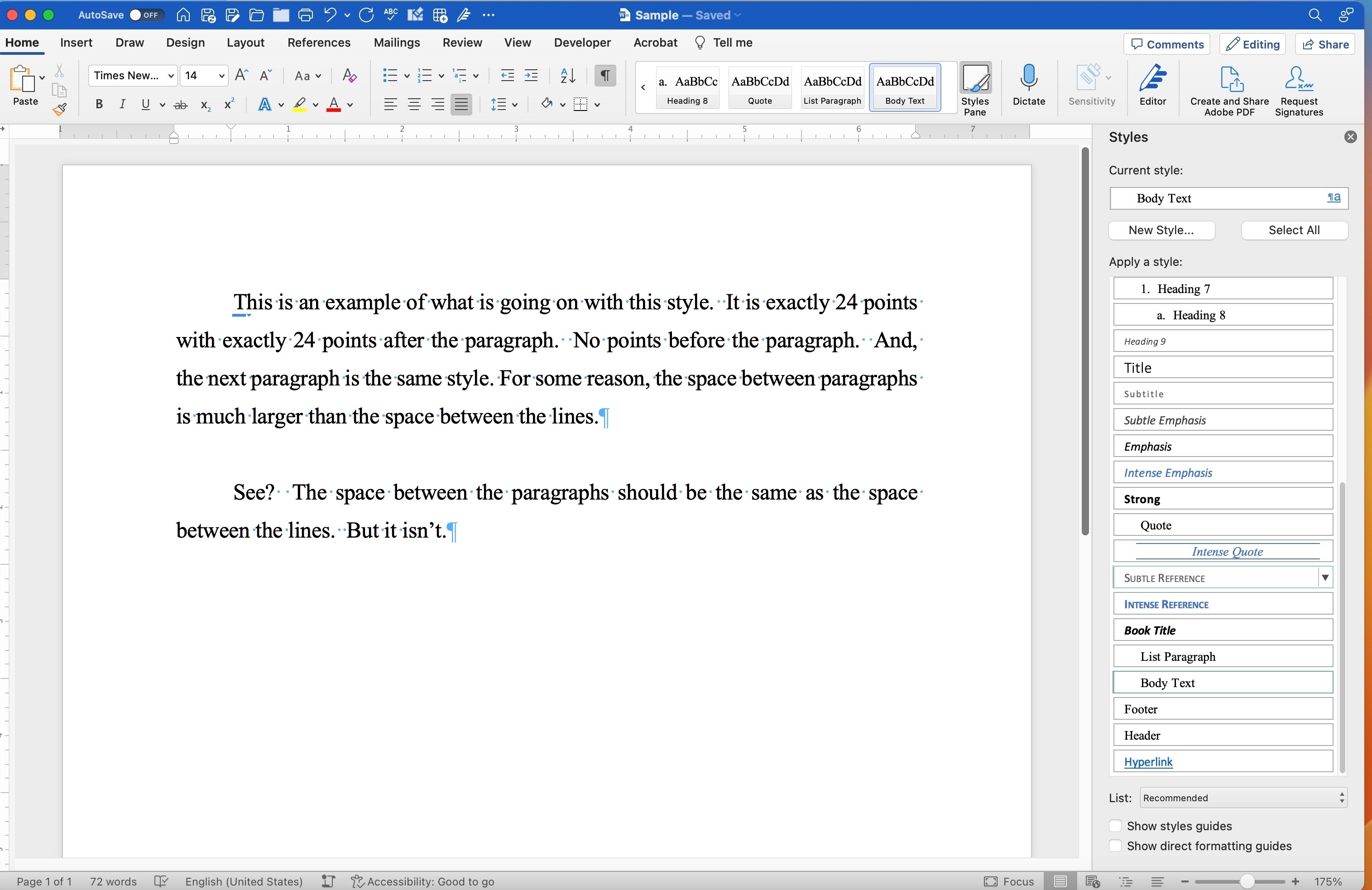Open the List Recommended dropdown
This screenshot has width=1372, height=890.
(1243, 798)
